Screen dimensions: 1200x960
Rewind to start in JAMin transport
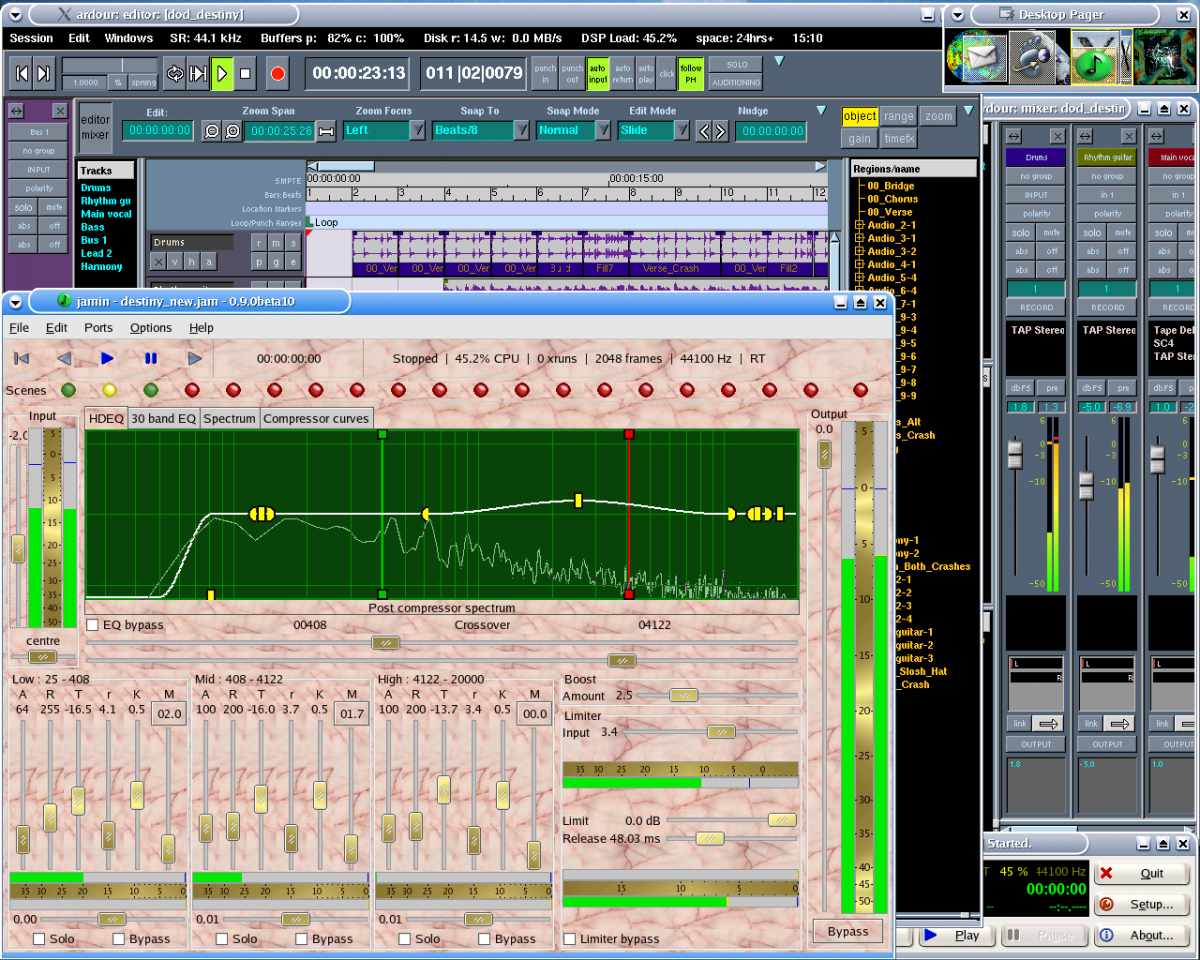pos(22,358)
